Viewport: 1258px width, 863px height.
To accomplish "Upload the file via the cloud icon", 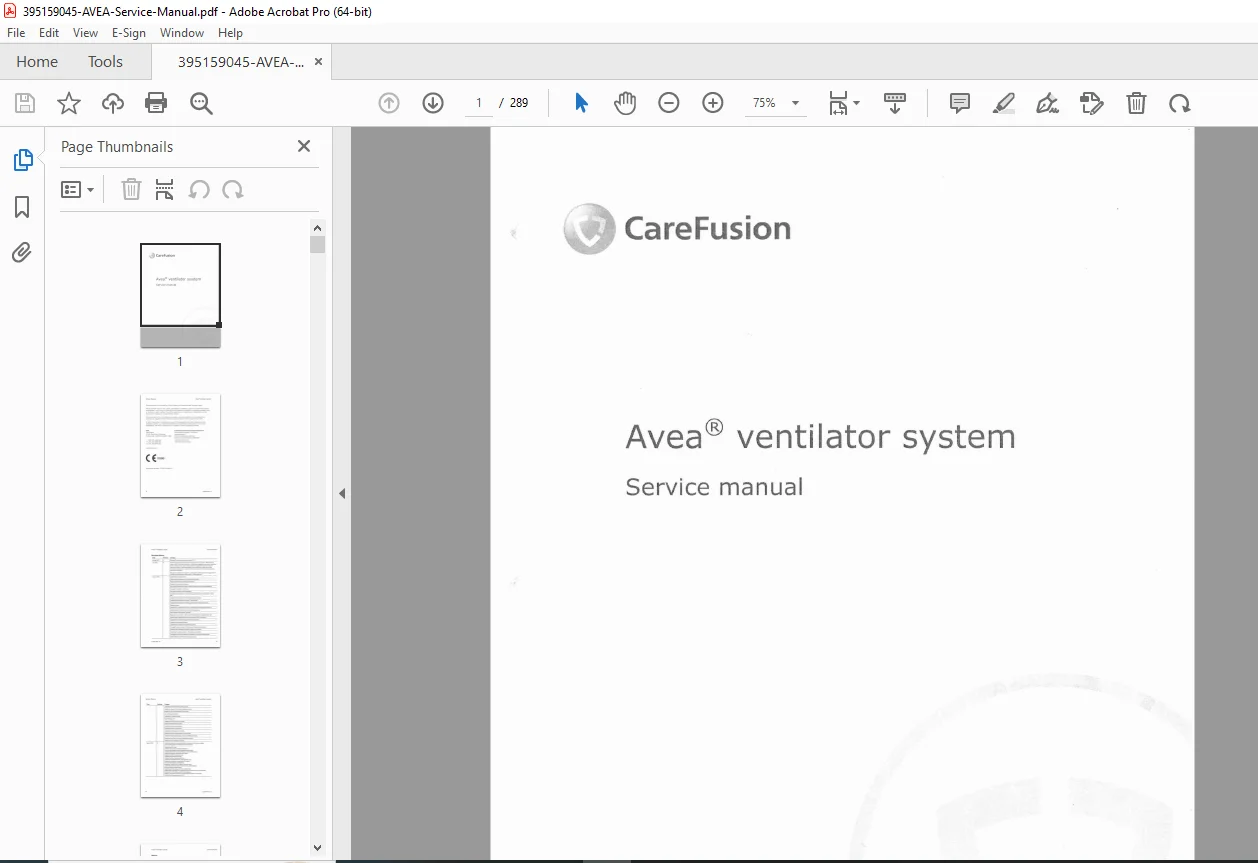I will [113, 103].
